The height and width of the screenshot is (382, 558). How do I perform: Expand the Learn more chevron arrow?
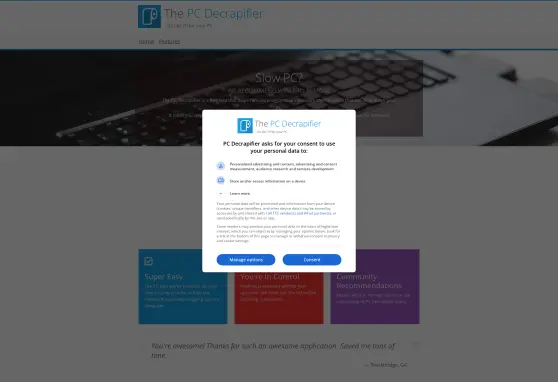tap(221, 193)
